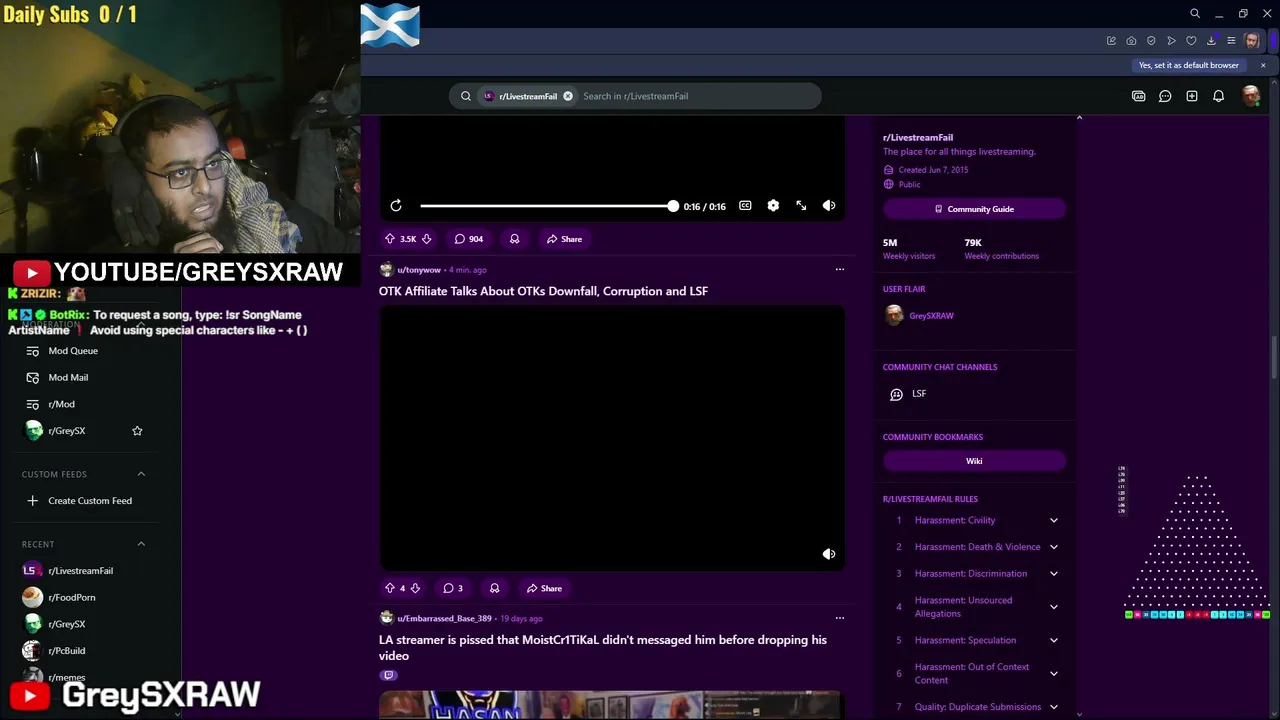1280x720 pixels.
Task: Click Yes, set it as default browser
Action: [x=1188, y=65]
